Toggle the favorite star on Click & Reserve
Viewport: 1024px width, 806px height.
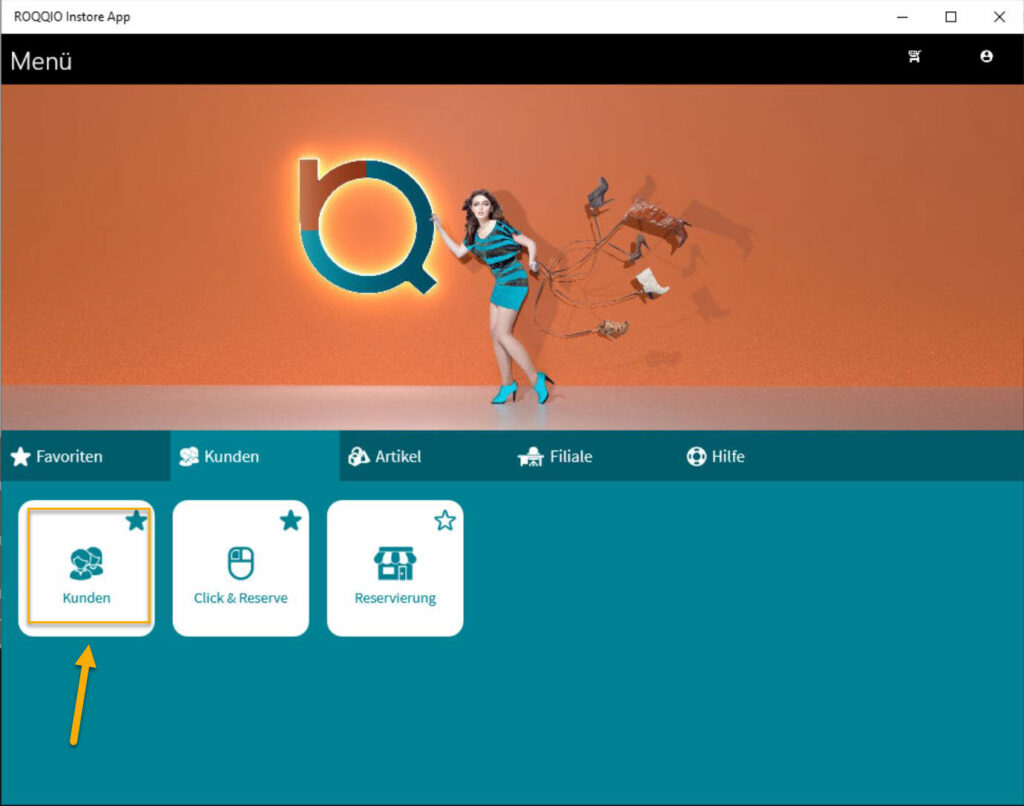click(x=290, y=521)
